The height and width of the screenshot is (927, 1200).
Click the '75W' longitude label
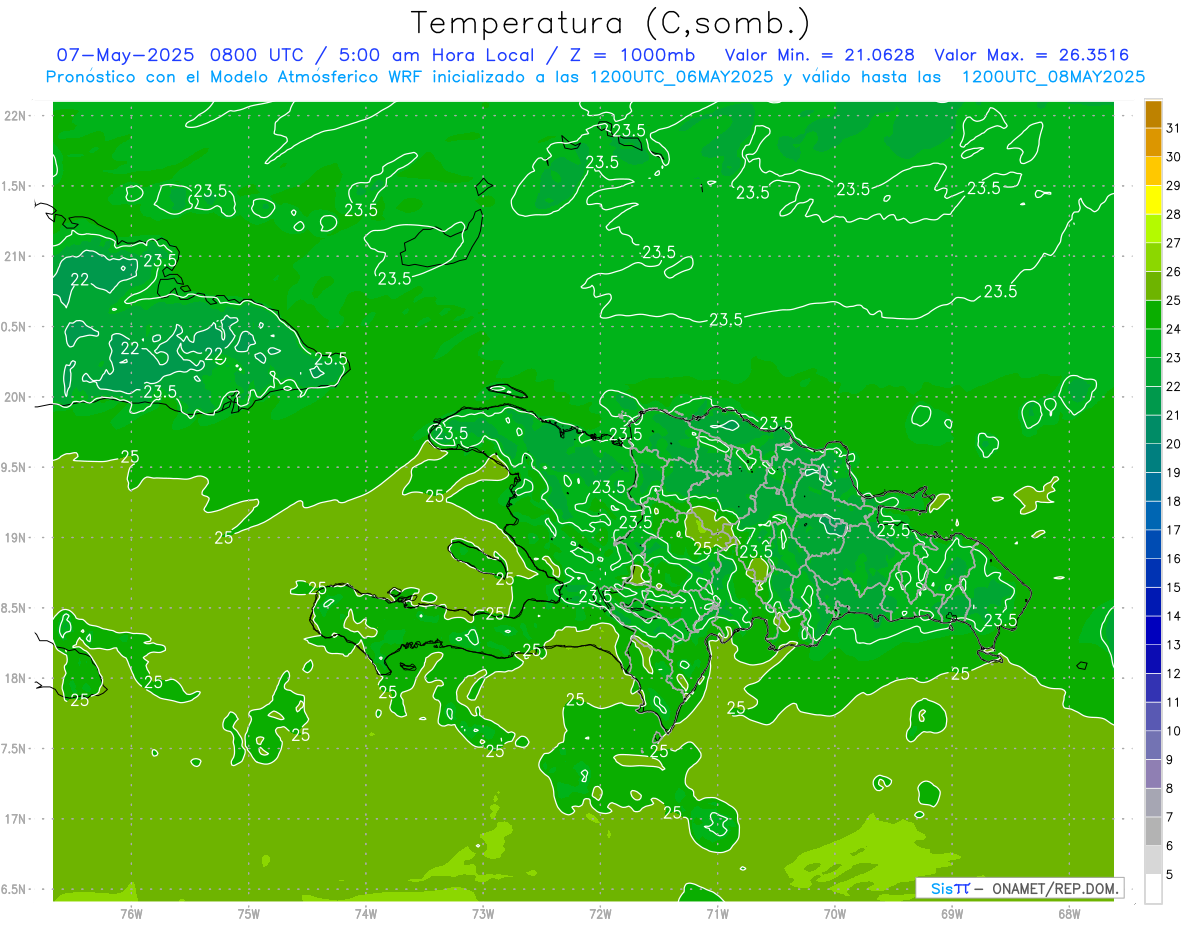[249, 913]
